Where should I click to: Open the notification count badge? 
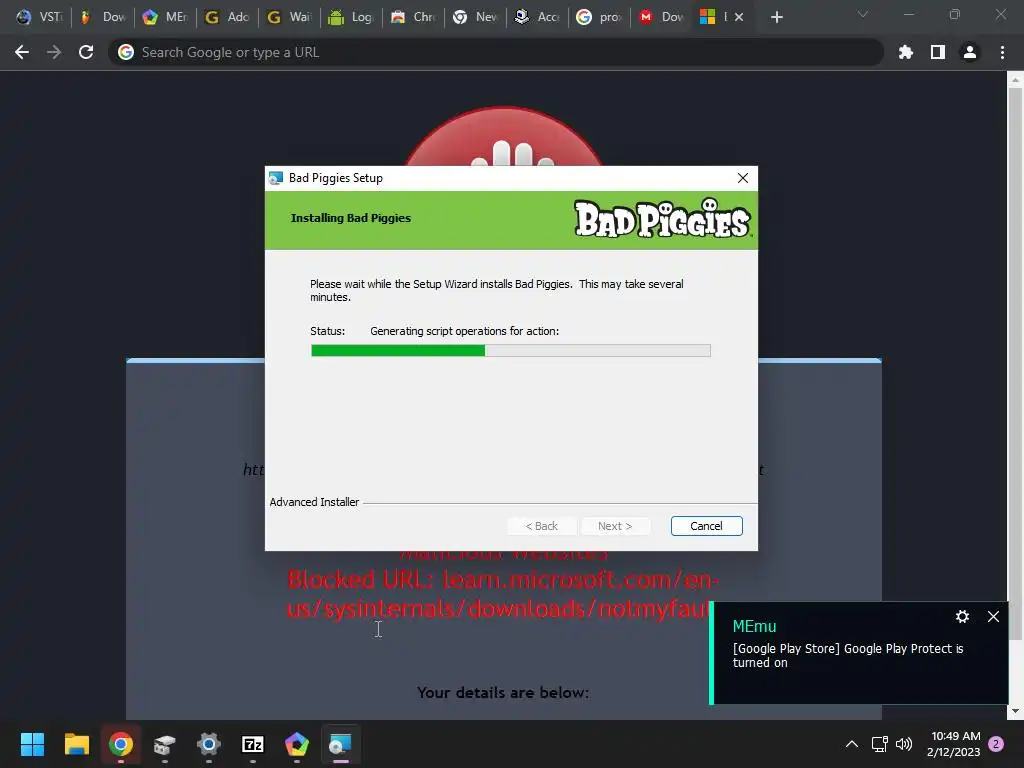(996, 744)
